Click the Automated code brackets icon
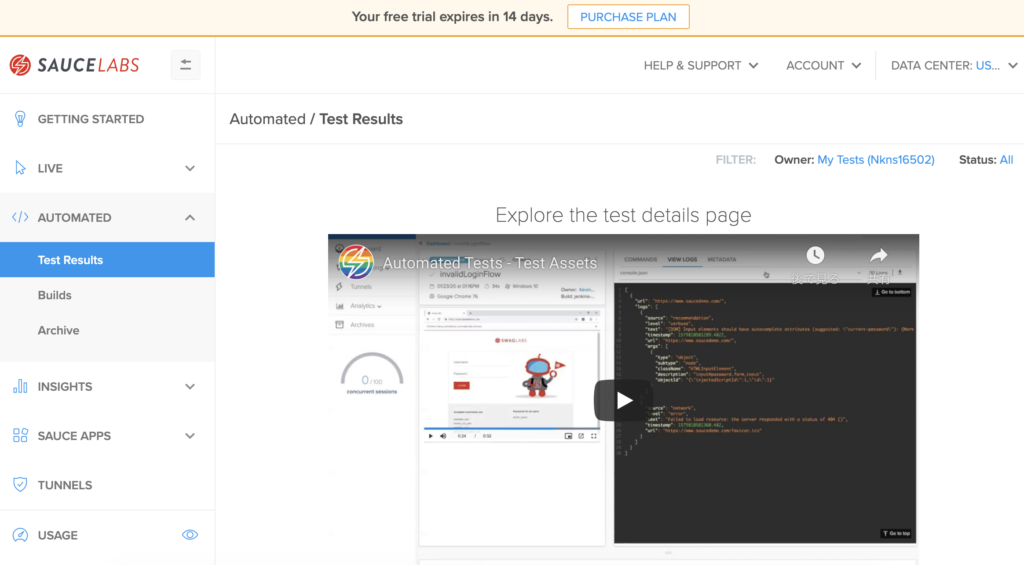The height and width of the screenshot is (565, 1024). [20, 218]
